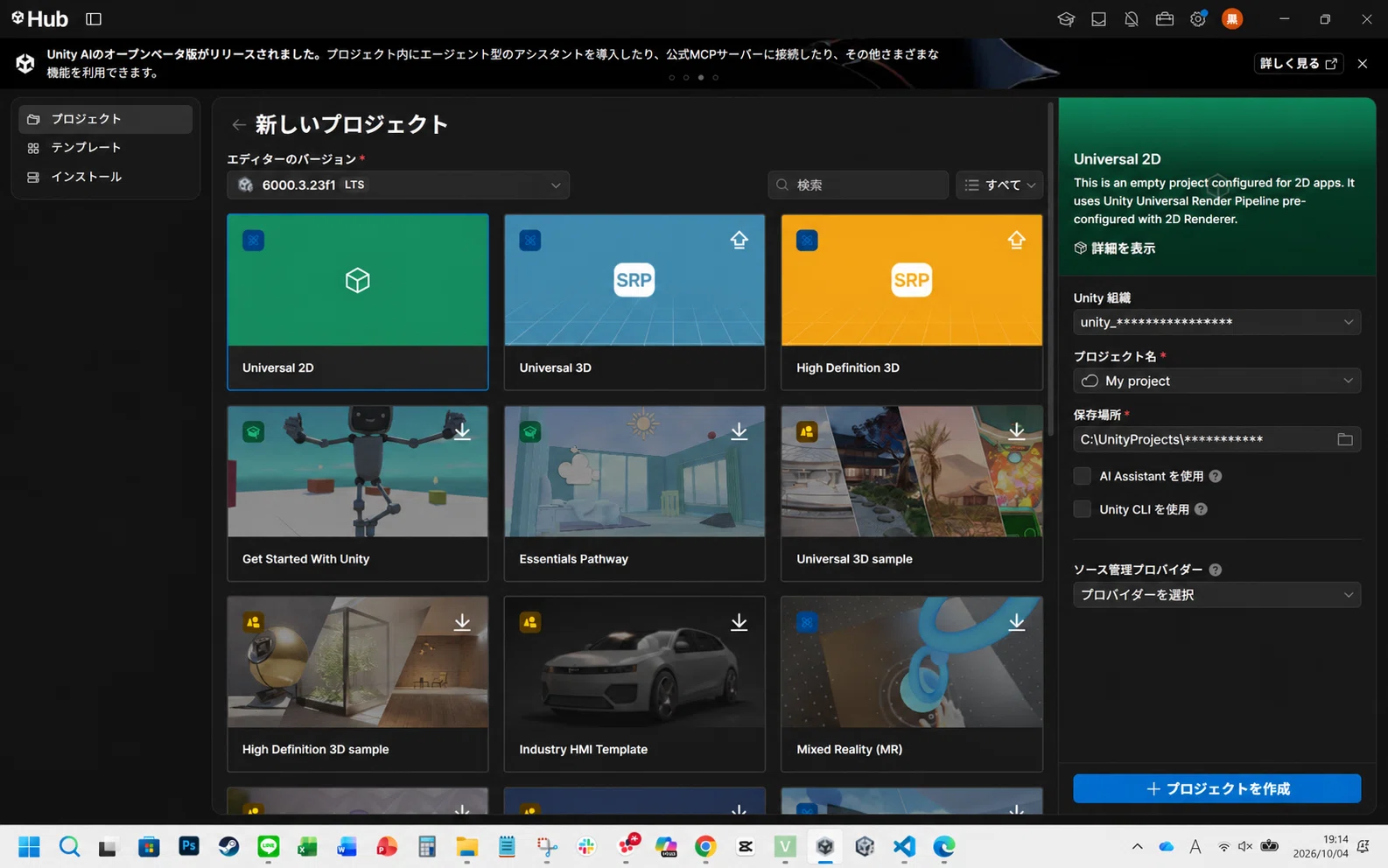The height and width of the screenshot is (868, 1388).
Task: Open the プロバイダーを選択 dropdown
Action: point(1216,595)
